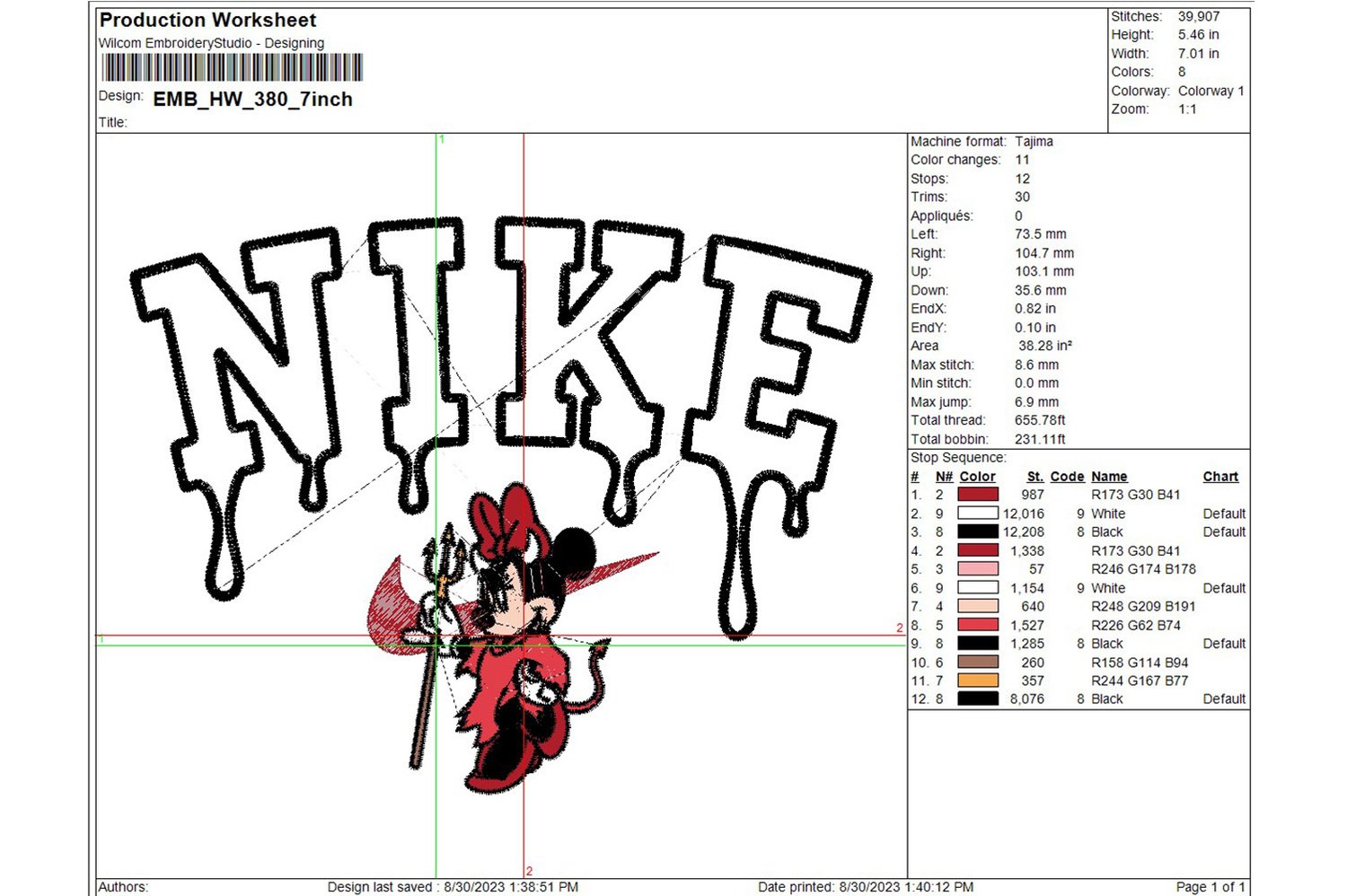Pick the black swatch beside 12,208 stitches
Viewport: 1347px width, 896px height.
coord(978,531)
